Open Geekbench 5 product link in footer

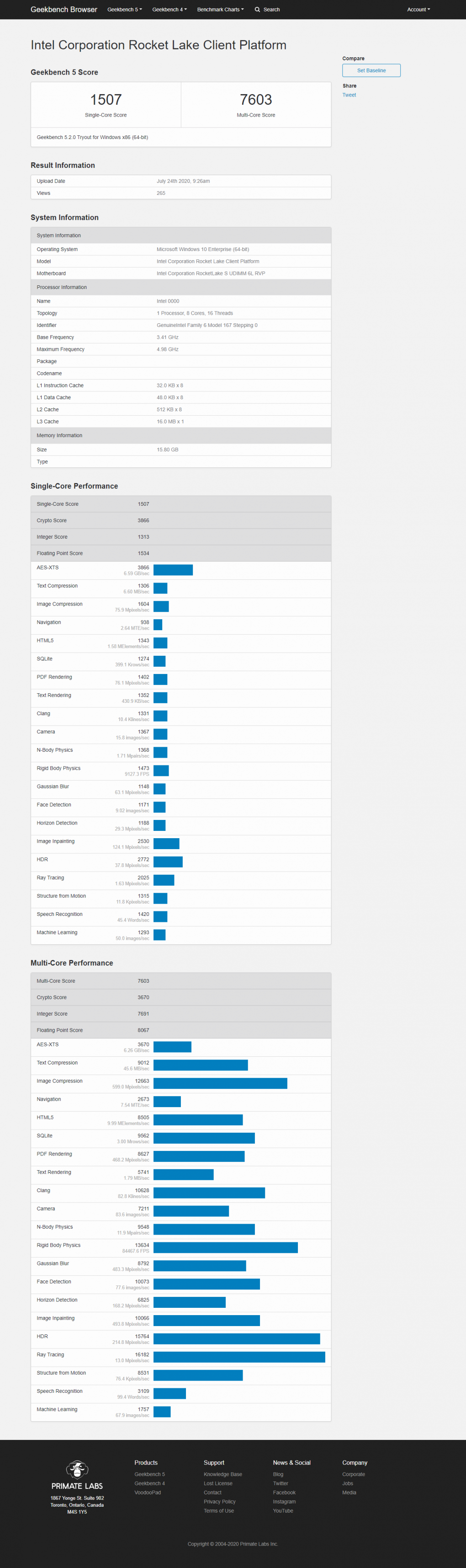click(150, 1474)
